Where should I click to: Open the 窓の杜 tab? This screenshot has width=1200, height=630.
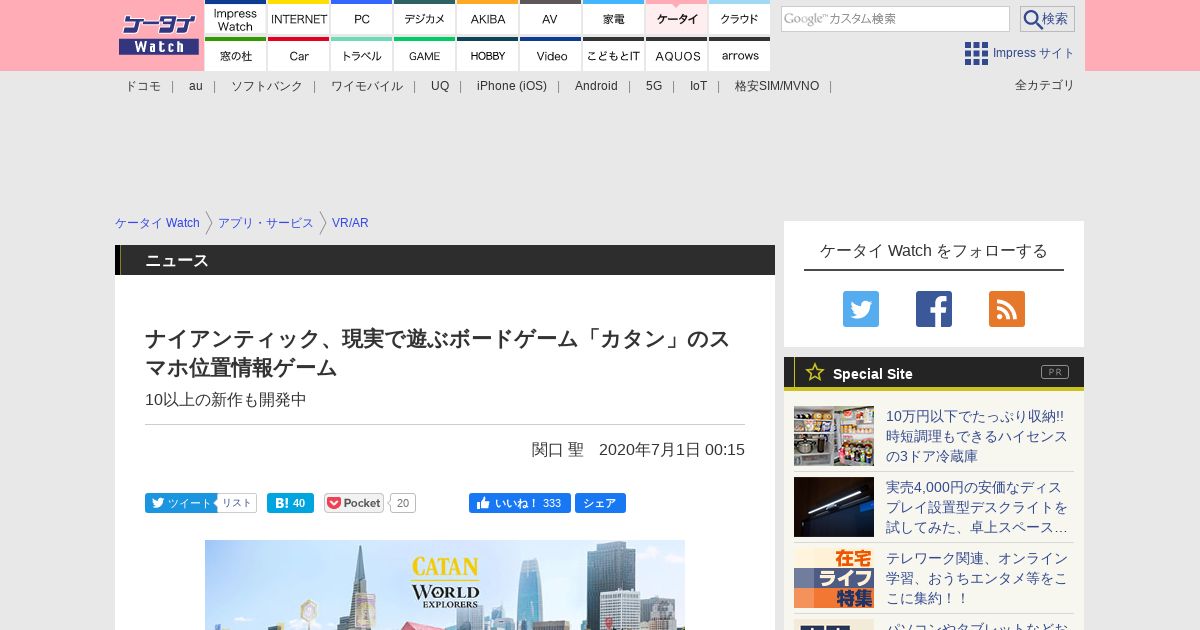click(x=236, y=55)
